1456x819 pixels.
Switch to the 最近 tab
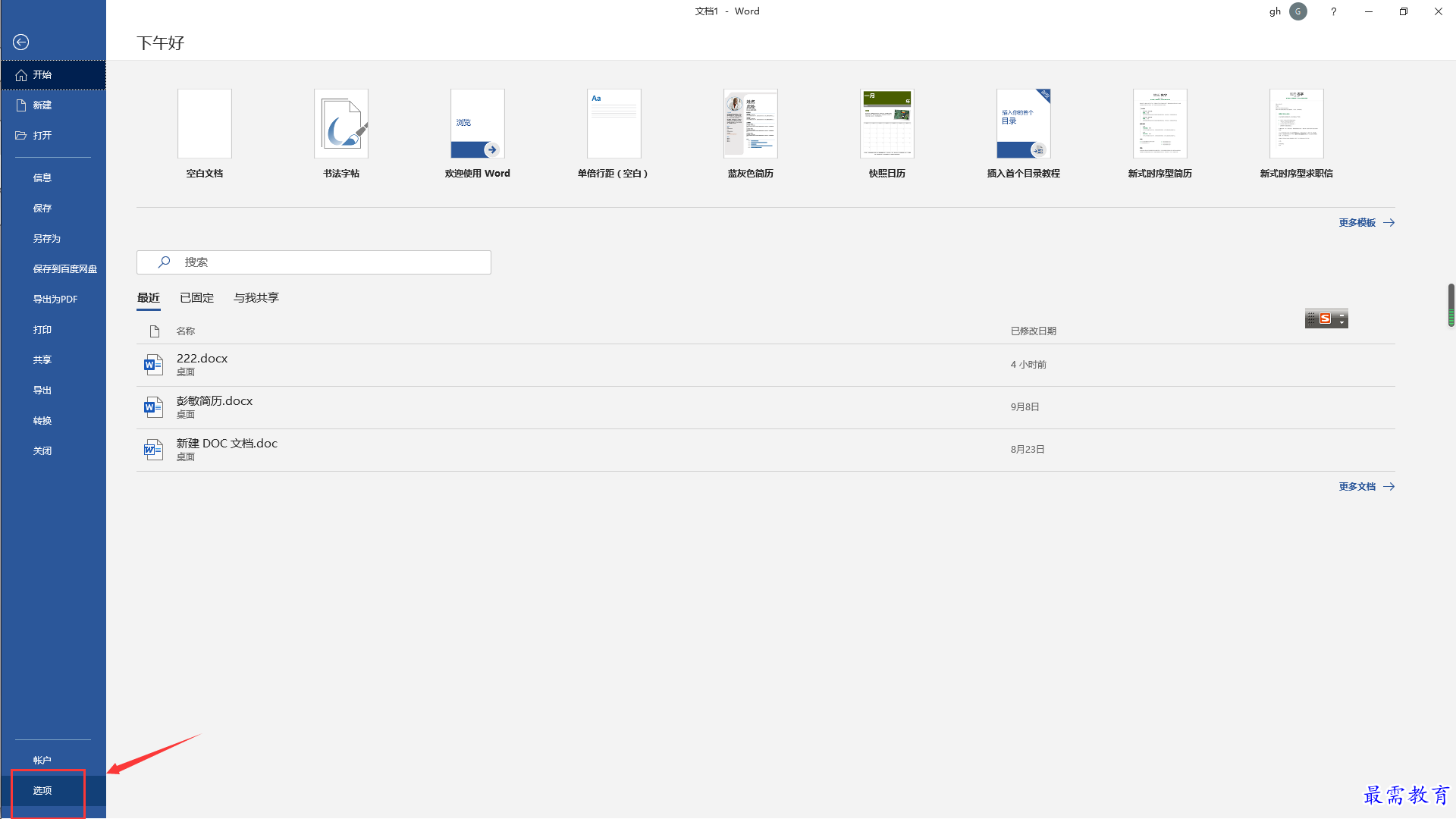149,298
